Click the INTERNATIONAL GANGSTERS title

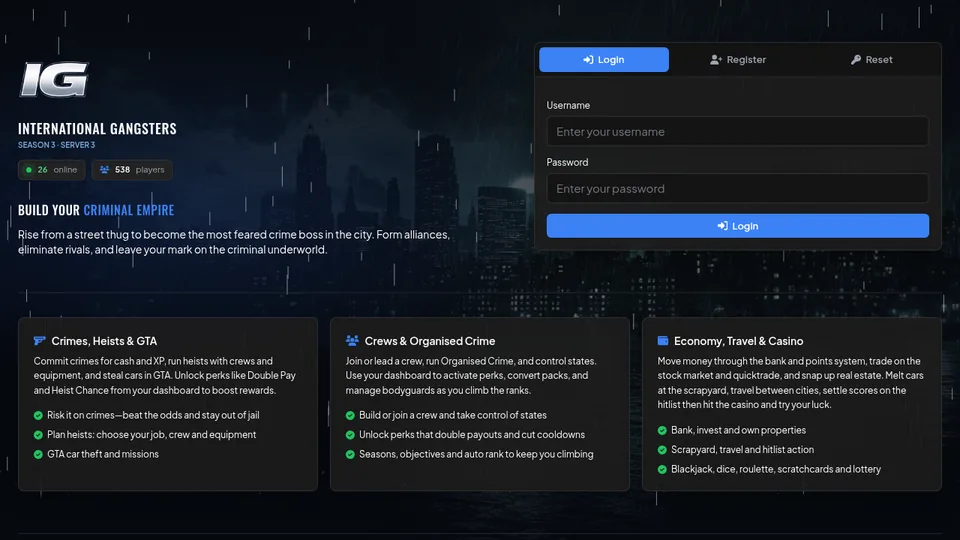(97, 129)
